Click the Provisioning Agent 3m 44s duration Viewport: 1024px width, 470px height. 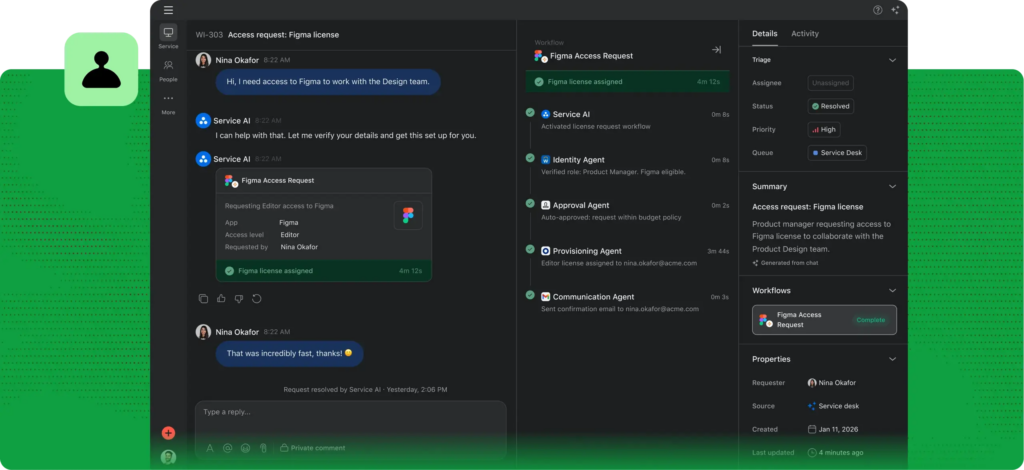(718, 251)
